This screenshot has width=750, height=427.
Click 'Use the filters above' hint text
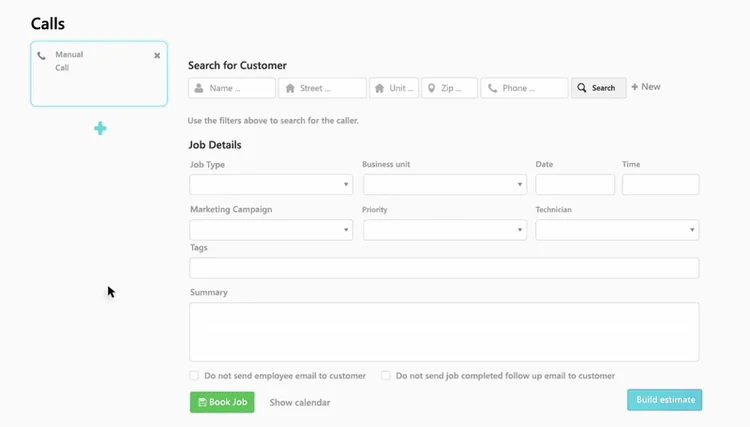[273, 120]
